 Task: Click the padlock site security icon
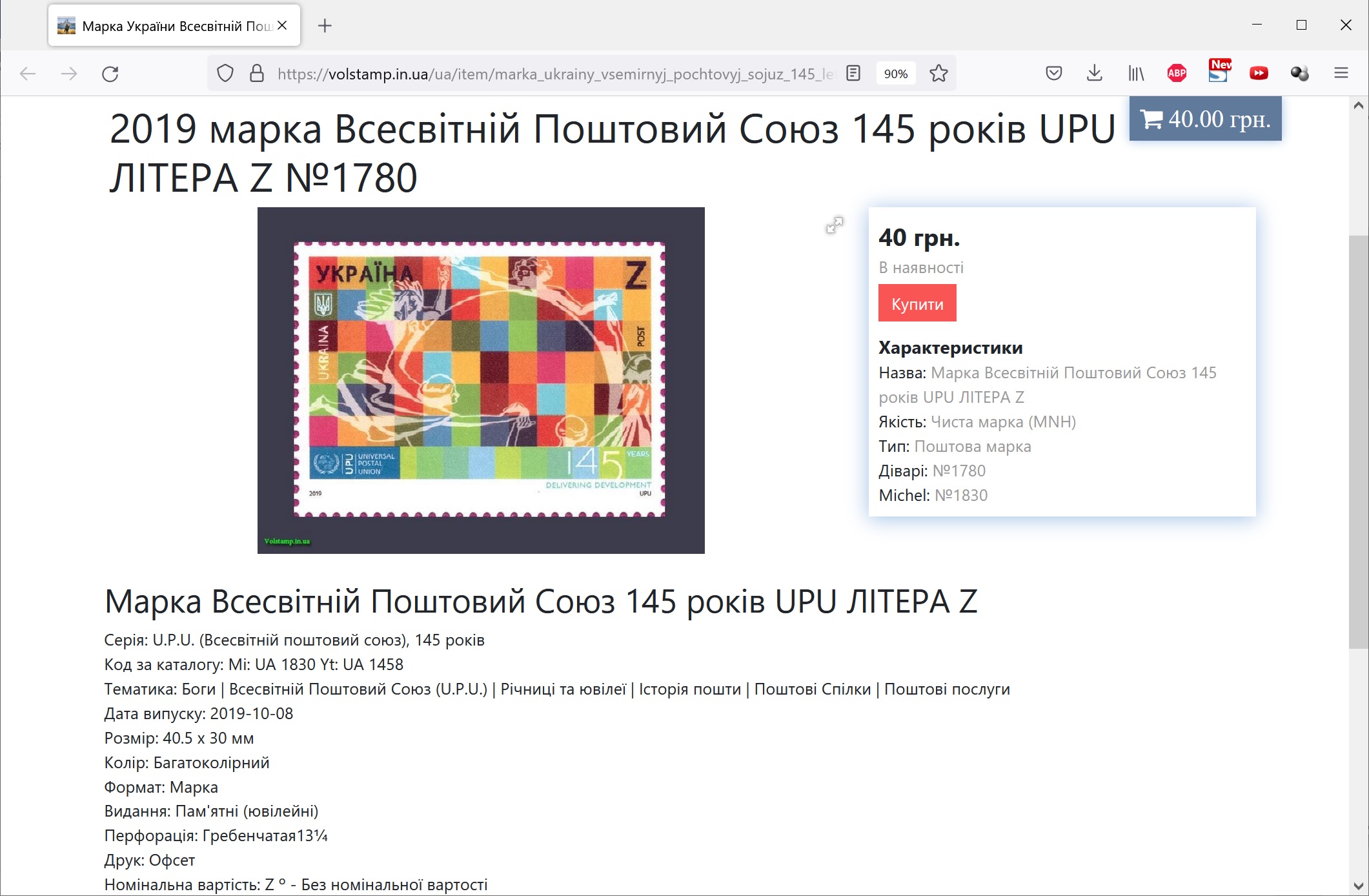[x=257, y=74]
